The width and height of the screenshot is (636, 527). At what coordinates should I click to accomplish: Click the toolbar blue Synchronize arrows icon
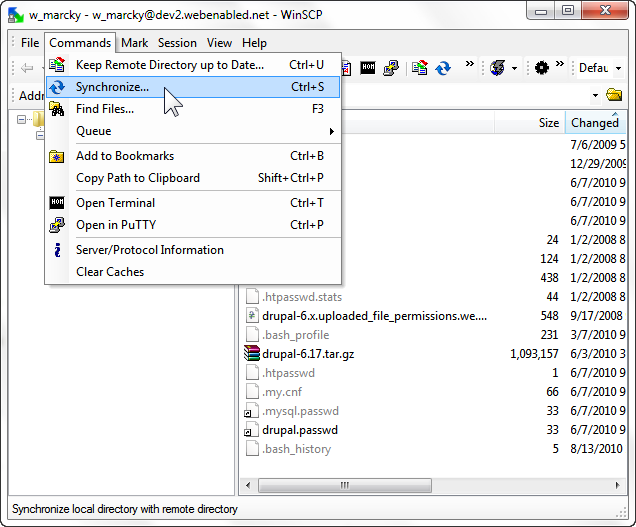[443, 68]
